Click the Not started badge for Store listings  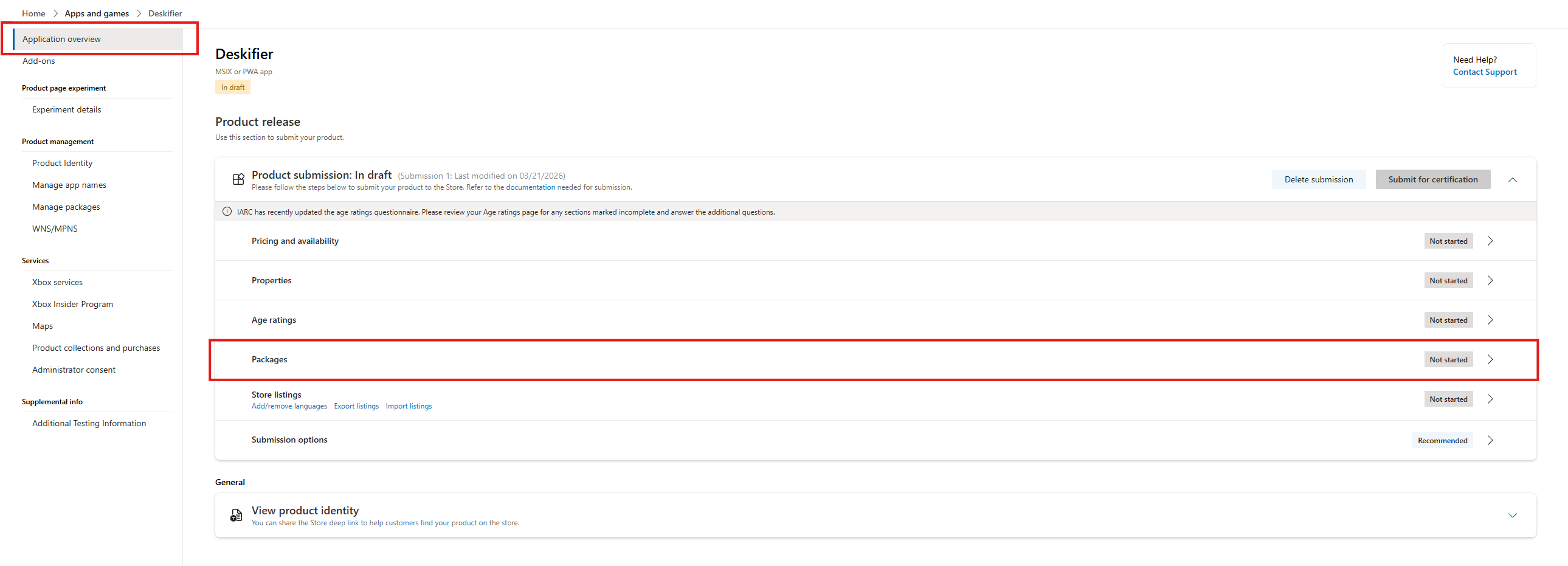1449,399
